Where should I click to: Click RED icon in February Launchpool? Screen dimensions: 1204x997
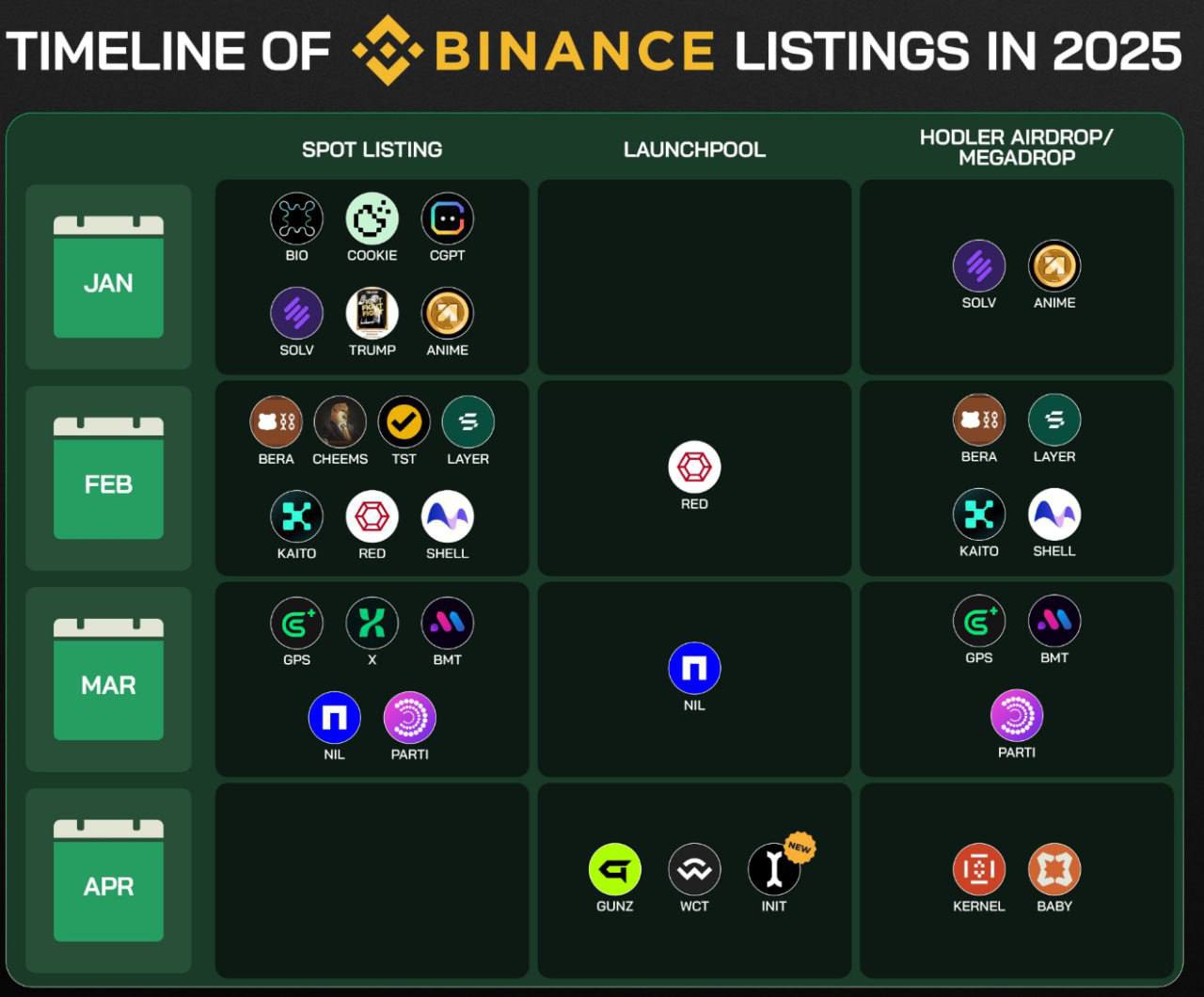point(694,467)
